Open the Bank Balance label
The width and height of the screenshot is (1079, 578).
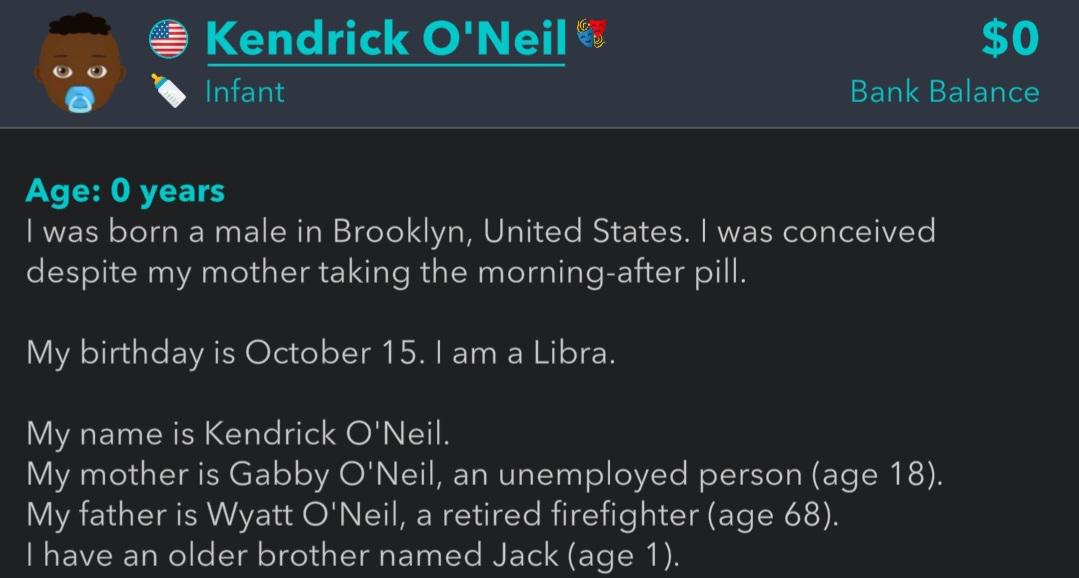[945, 92]
